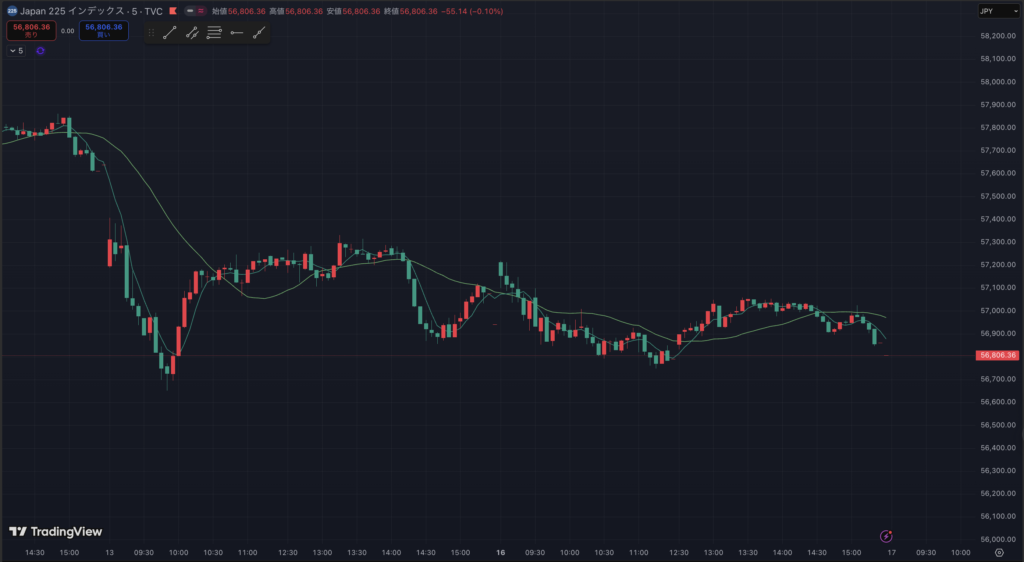Click the purple indicator loading icon
The height and width of the screenshot is (562, 1024).
[x=40, y=51]
